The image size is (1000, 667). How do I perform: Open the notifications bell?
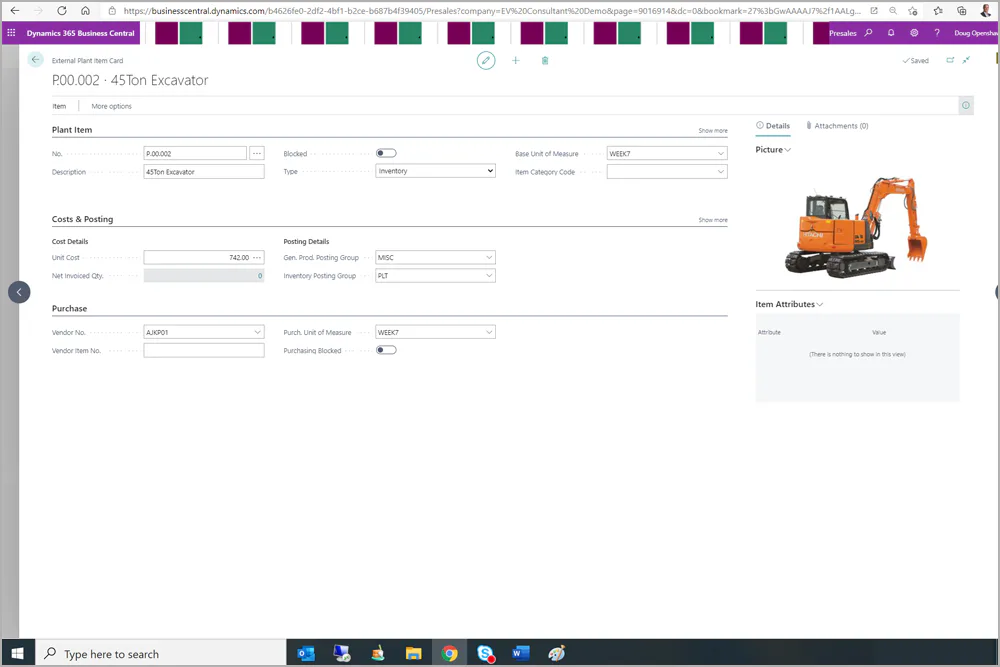tap(891, 33)
